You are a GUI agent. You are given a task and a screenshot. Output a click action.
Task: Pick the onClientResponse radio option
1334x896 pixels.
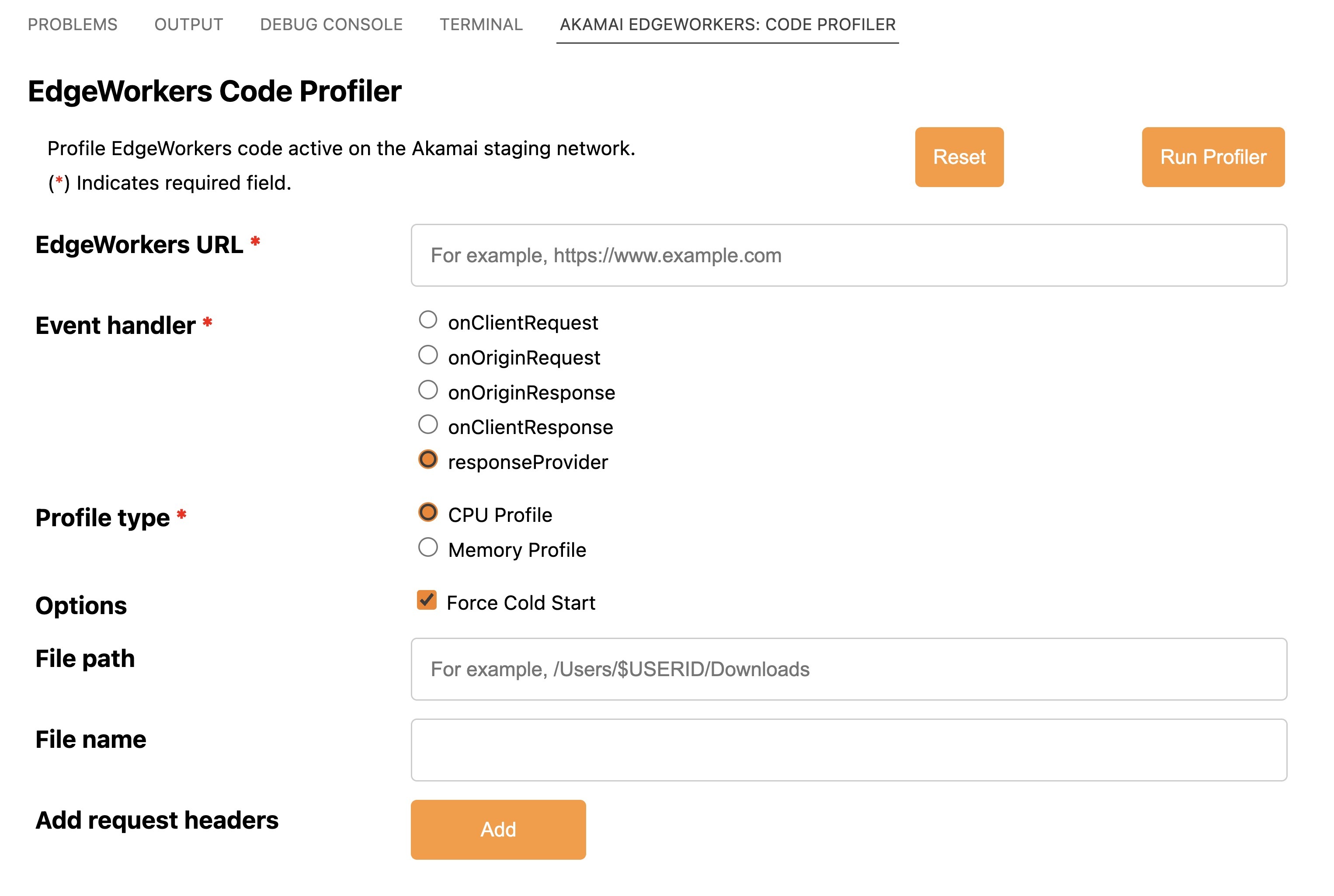(428, 424)
